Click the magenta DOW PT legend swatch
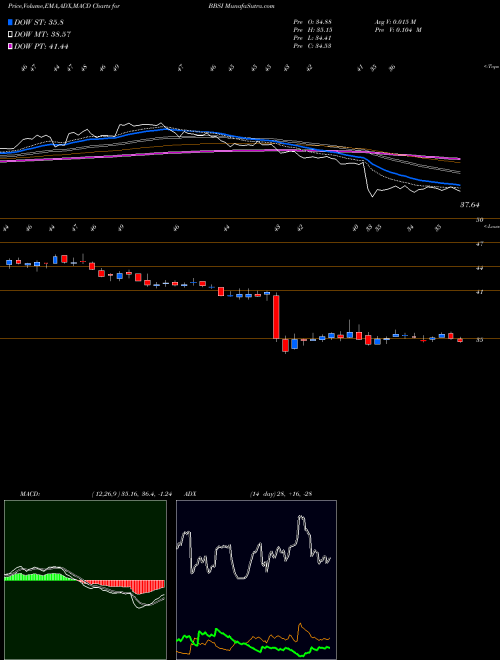500x660 pixels. [x=11, y=46]
